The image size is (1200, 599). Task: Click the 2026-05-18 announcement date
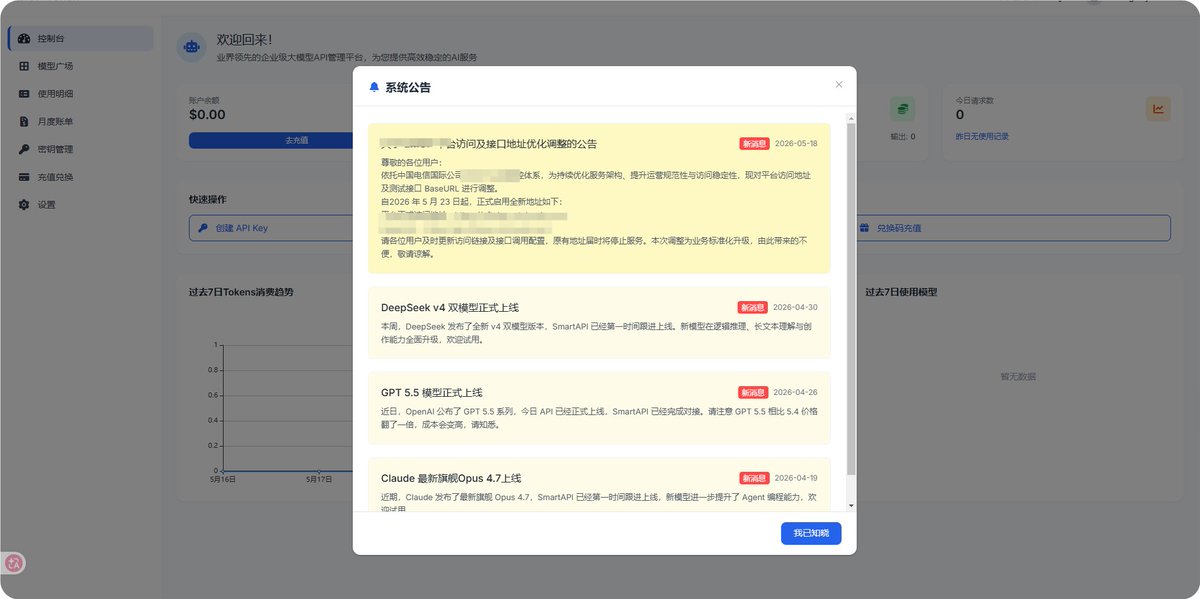(x=796, y=143)
